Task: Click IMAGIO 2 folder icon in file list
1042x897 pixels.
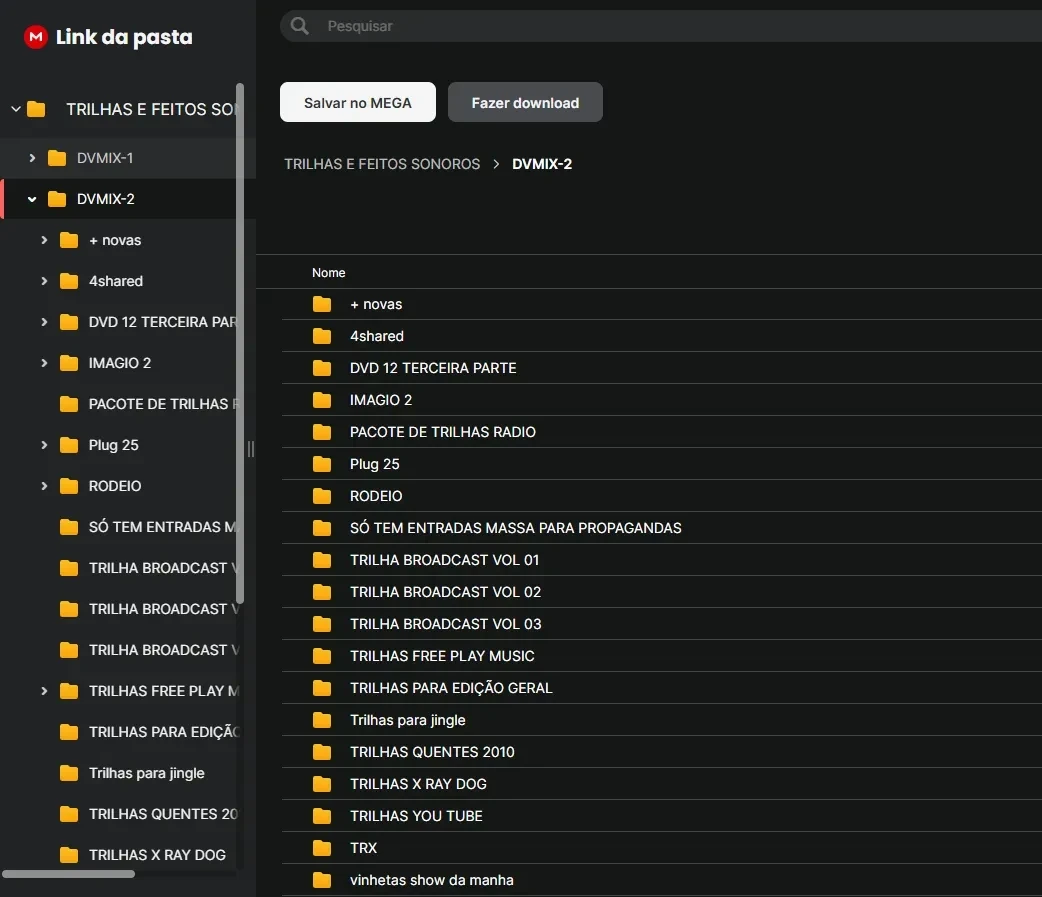Action: point(322,400)
